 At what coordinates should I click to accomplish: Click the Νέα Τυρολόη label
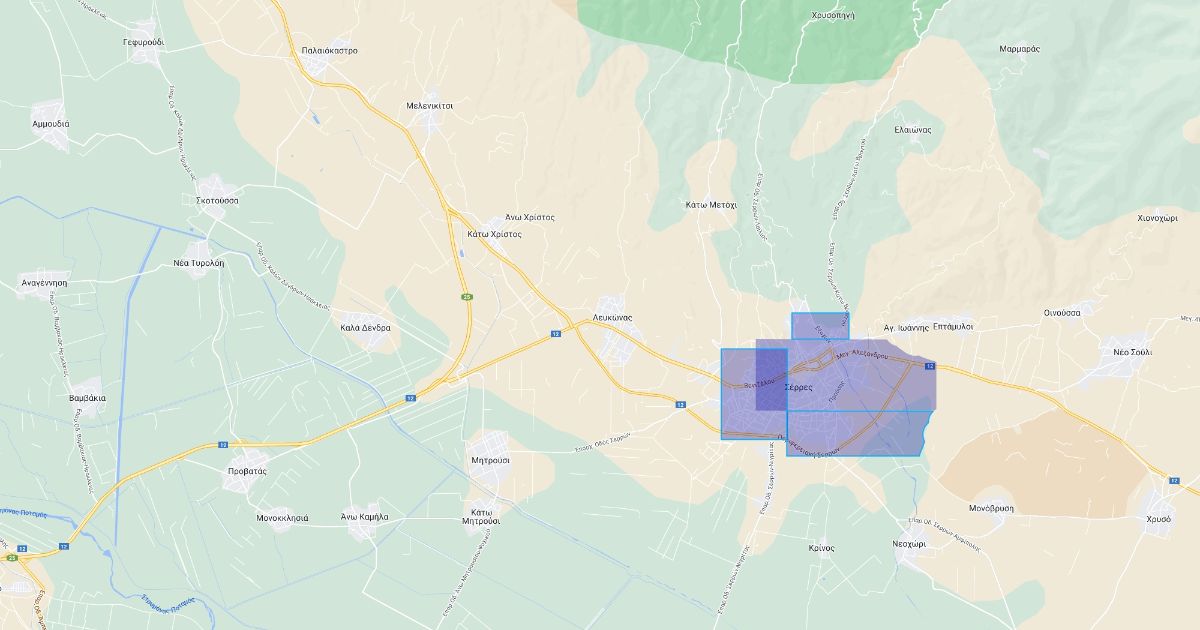(199, 262)
